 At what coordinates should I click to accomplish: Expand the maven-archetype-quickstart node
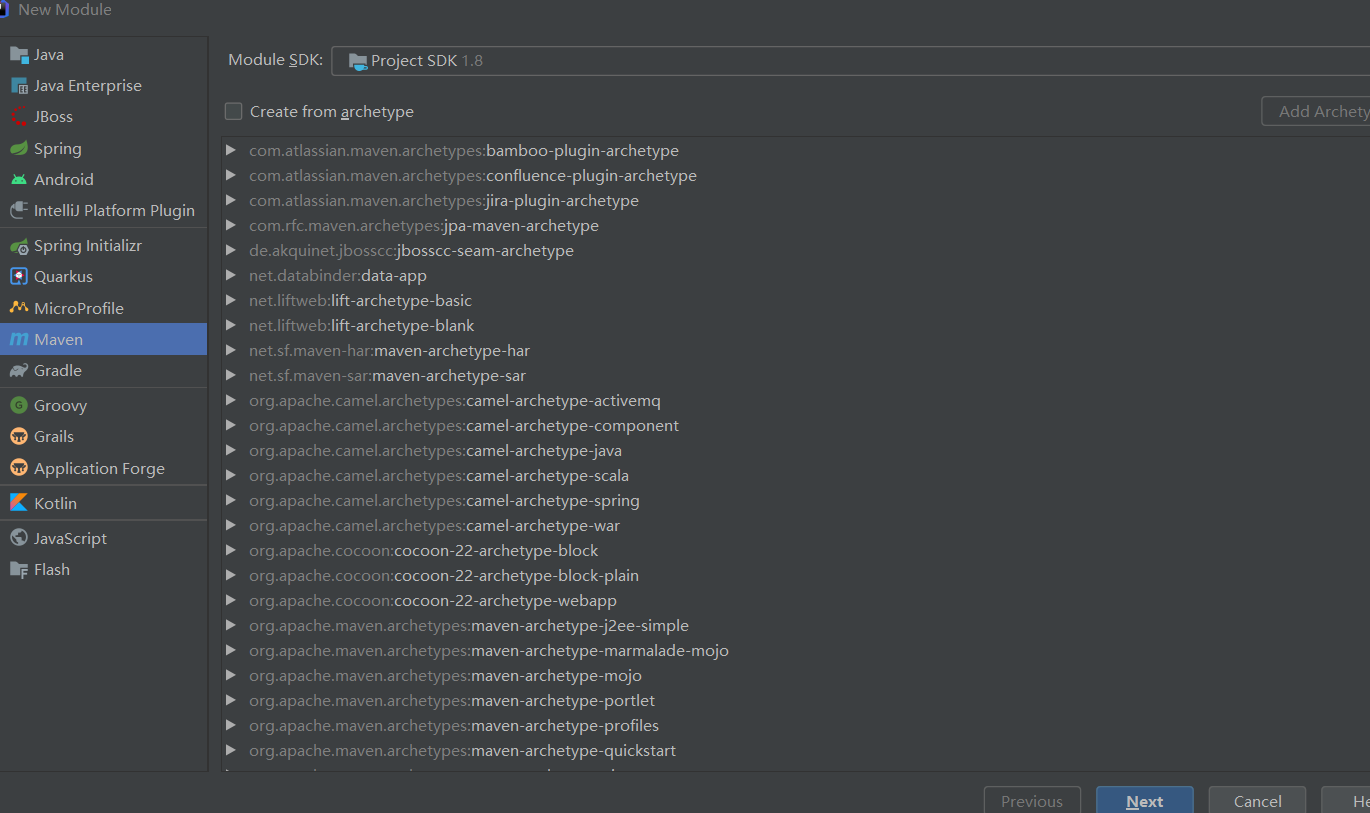(x=231, y=750)
